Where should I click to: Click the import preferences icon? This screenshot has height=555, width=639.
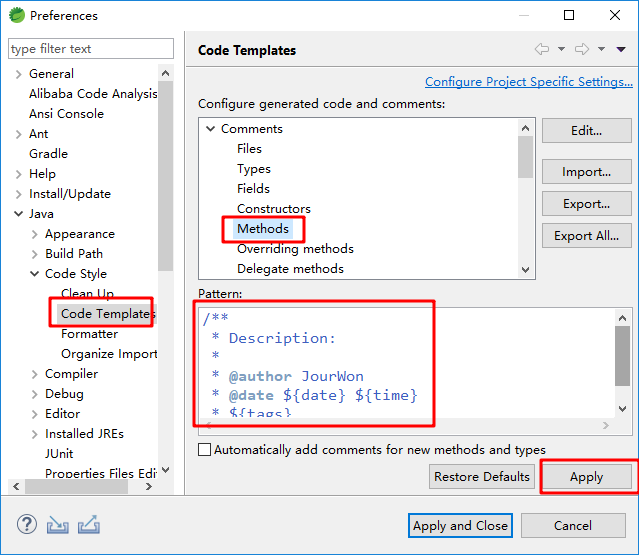click(x=57, y=524)
